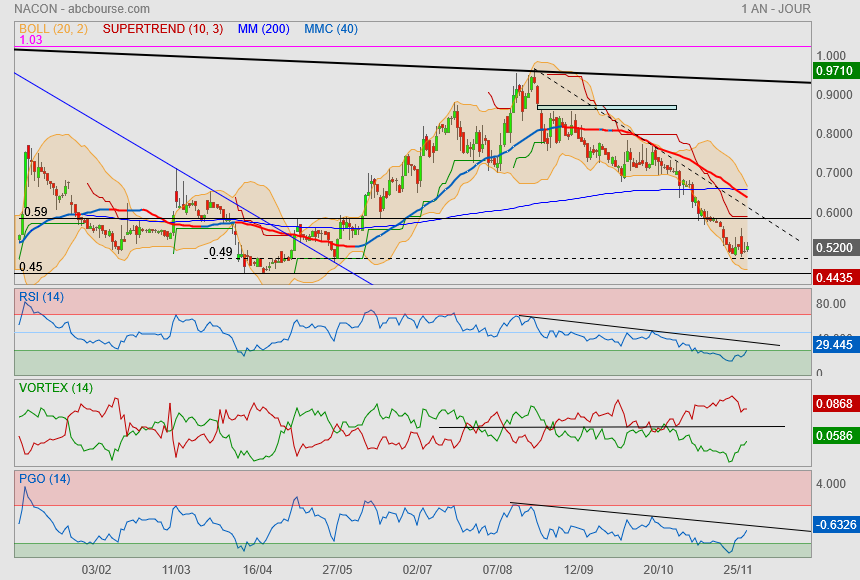Click the 1 AN - JOUR timeframe label
Image resolution: width=860 pixels, height=580 pixels.
(775, 9)
